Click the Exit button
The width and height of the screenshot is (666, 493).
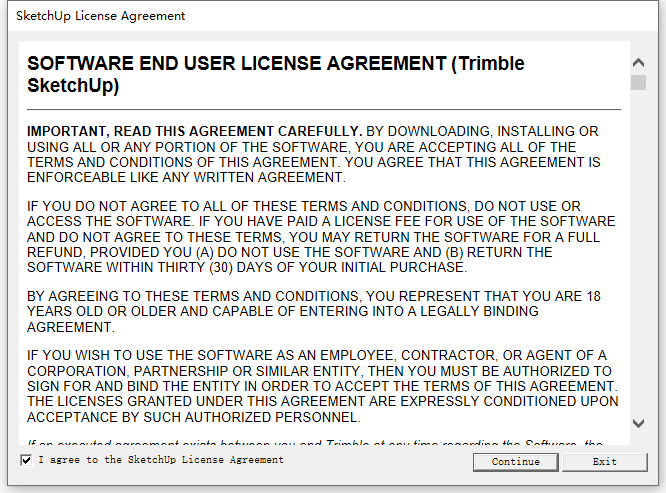[x=605, y=462]
